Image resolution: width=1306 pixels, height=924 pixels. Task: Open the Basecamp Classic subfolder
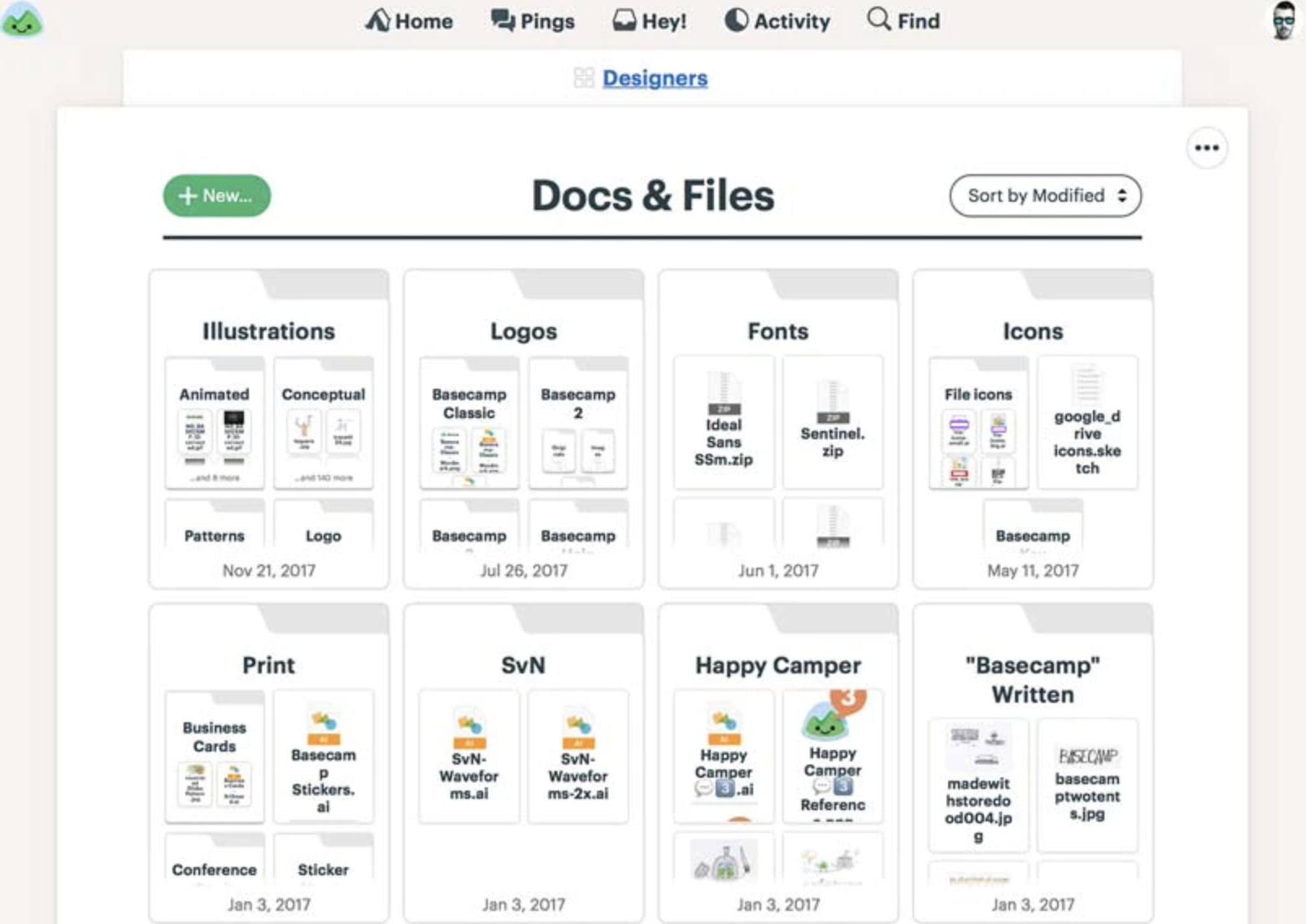(469, 423)
